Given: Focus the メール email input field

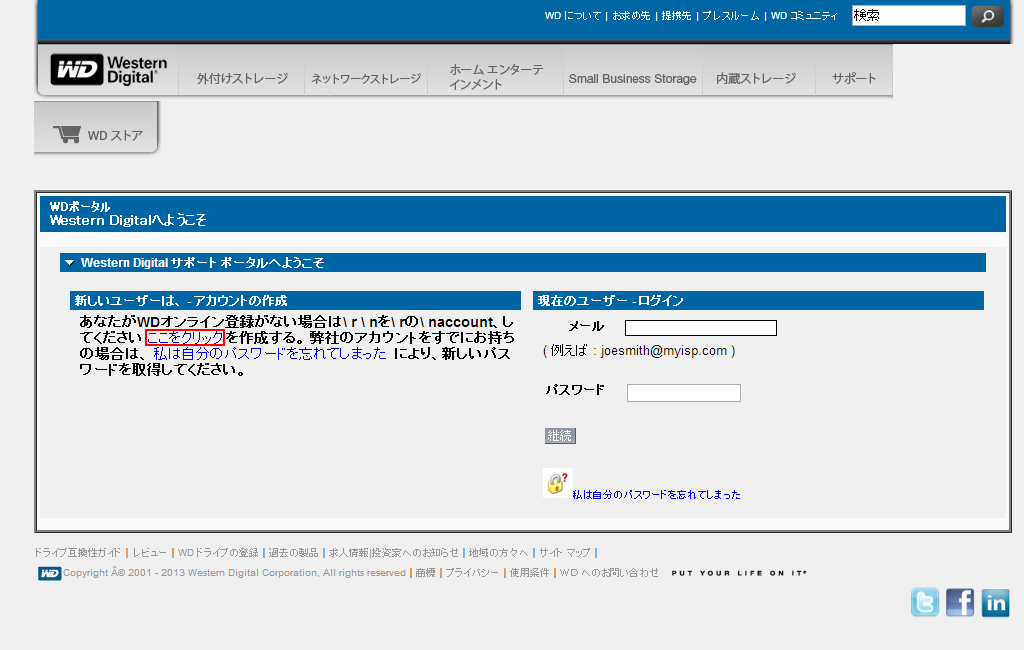Looking at the screenshot, I should pos(701,328).
